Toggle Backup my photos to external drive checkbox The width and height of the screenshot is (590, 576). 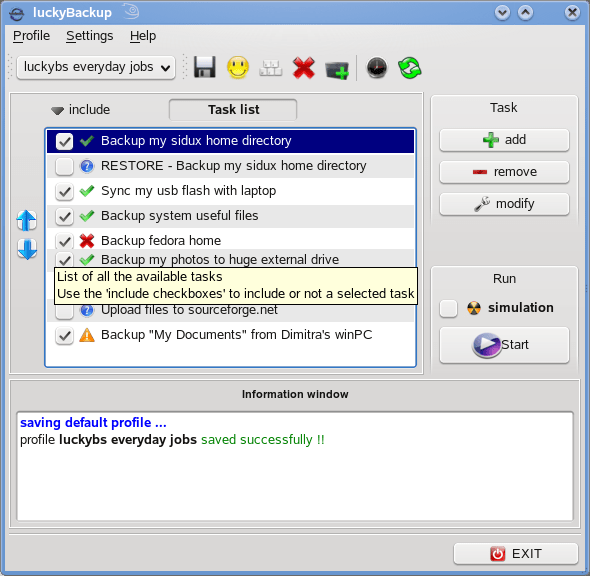click(x=64, y=260)
